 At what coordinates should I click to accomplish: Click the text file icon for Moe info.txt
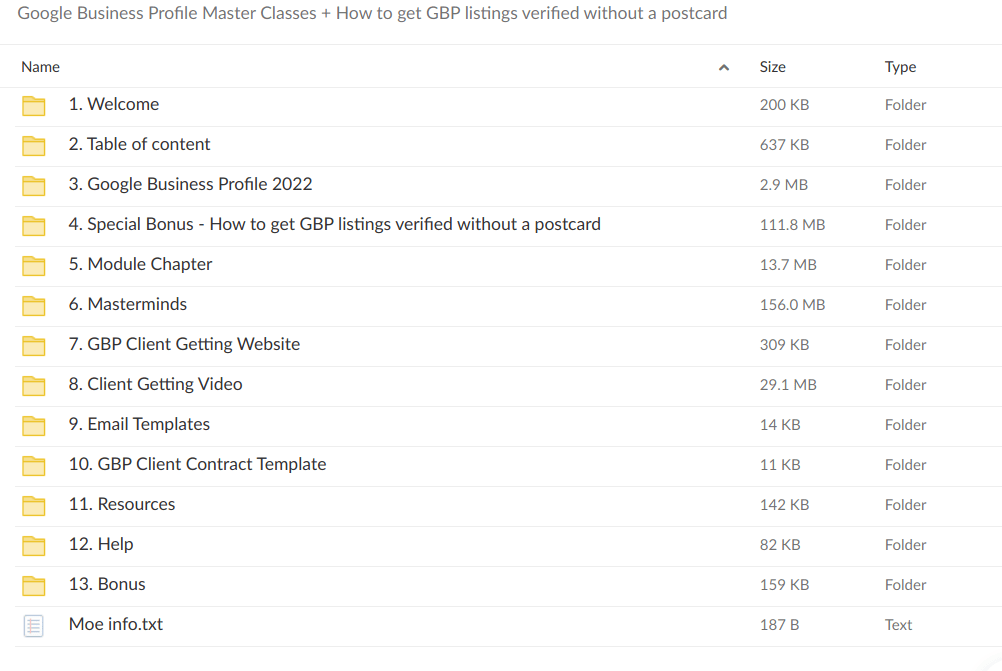[x=34, y=625]
